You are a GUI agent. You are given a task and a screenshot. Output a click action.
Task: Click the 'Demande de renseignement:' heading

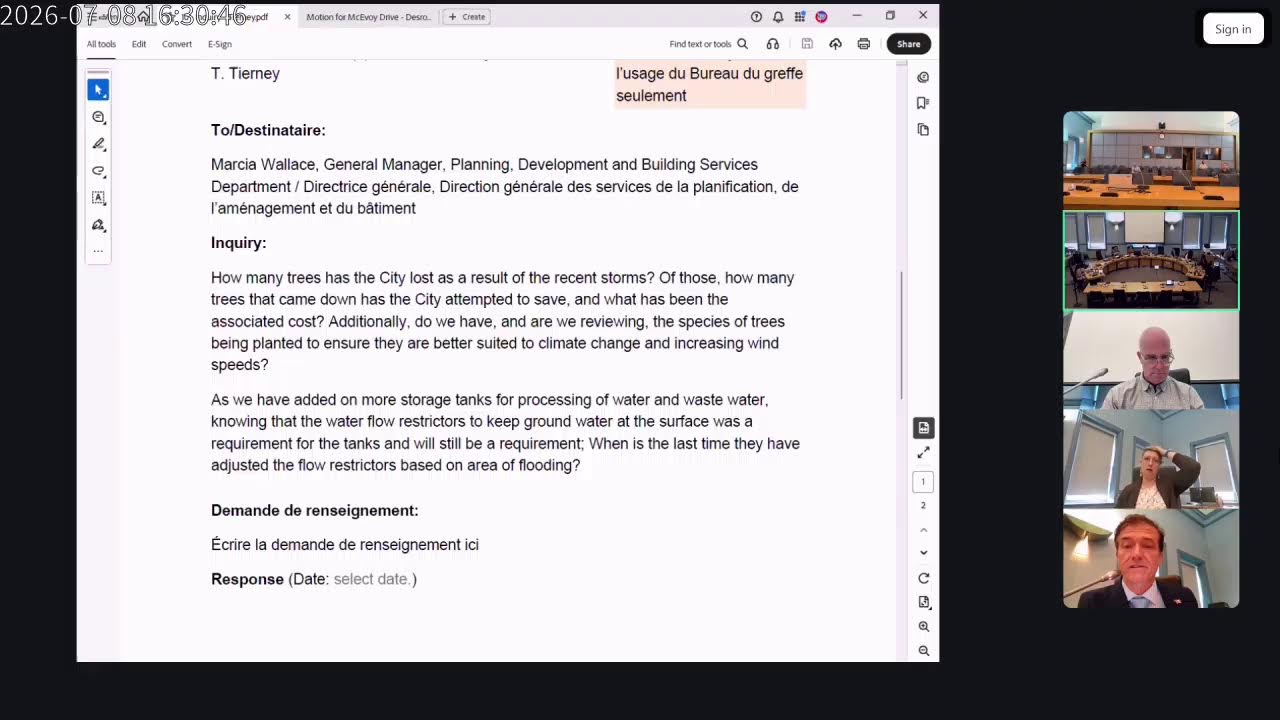pos(314,510)
